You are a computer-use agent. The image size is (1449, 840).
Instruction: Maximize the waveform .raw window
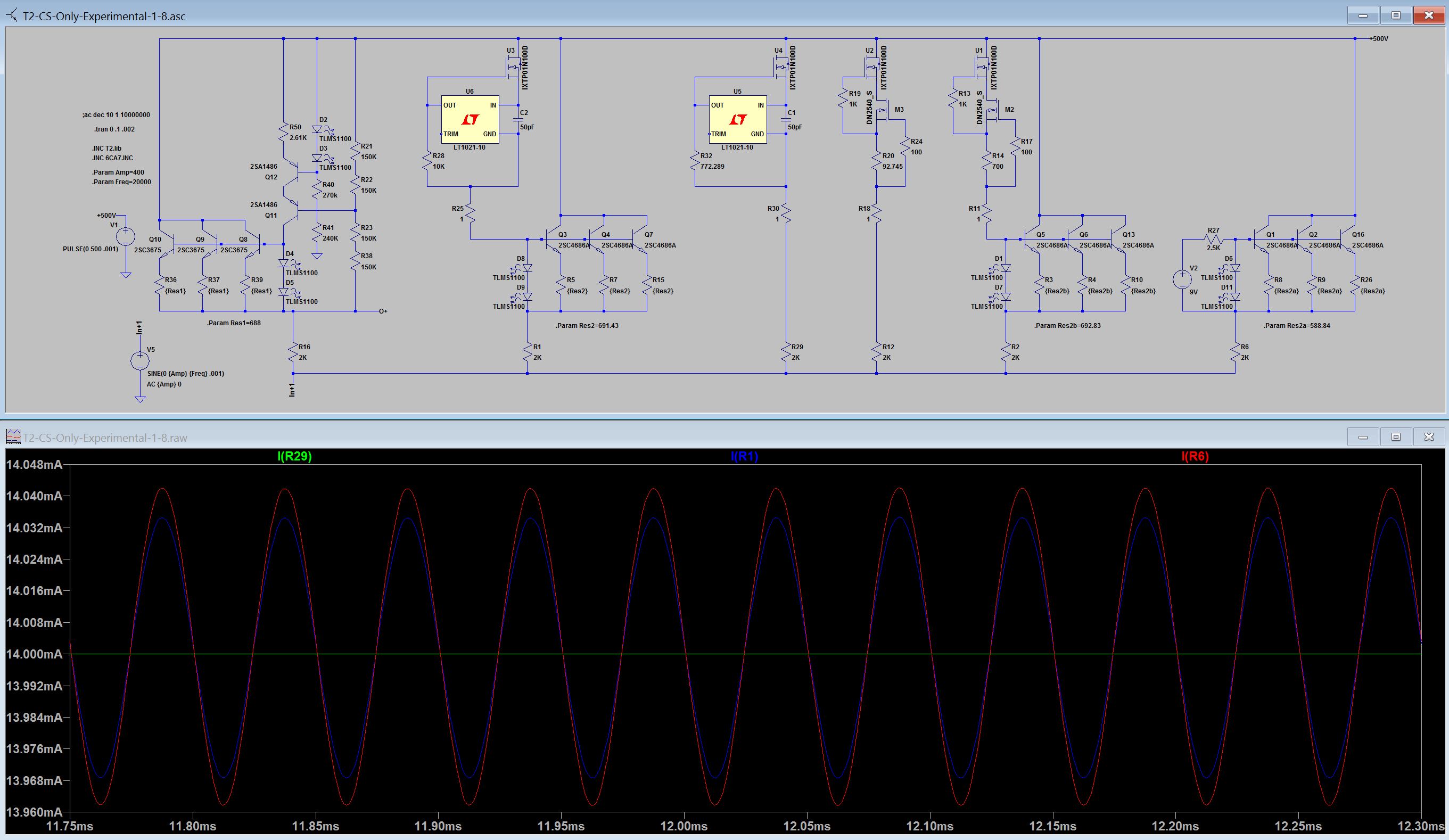coord(1396,437)
